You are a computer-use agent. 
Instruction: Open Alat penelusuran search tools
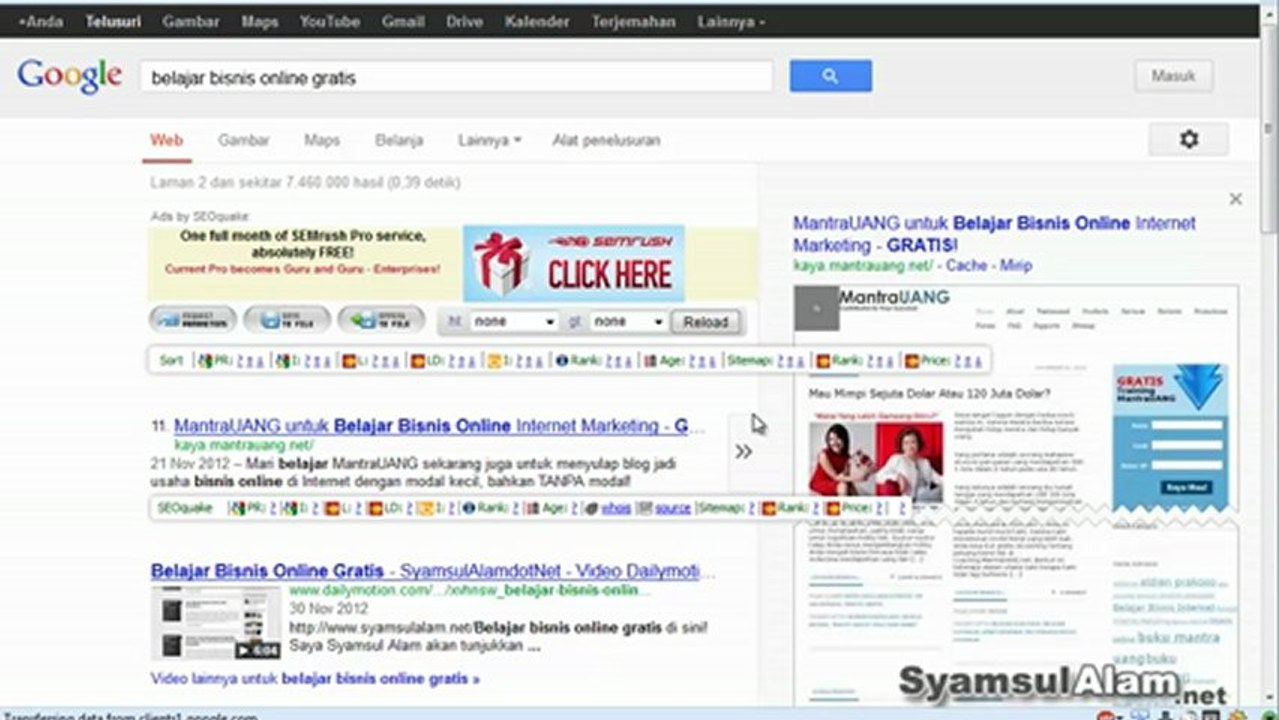(x=606, y=140)
